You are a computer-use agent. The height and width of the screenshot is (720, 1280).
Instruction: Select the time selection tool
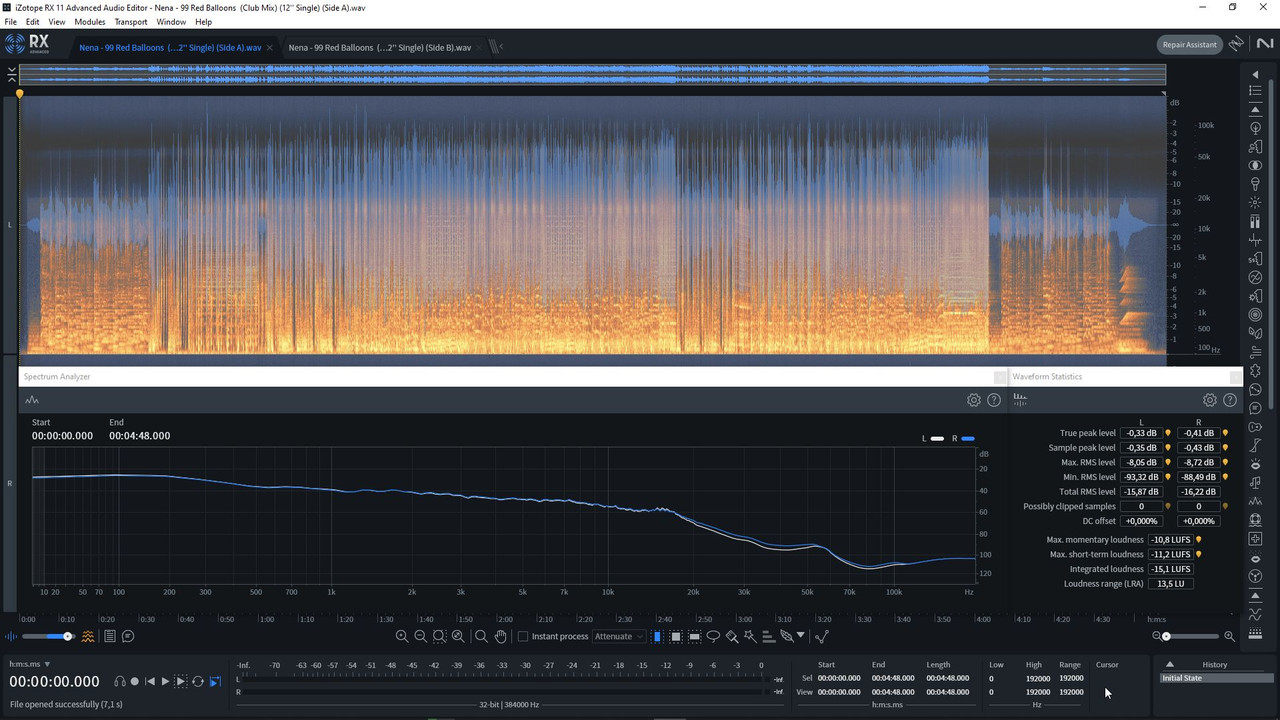(x=657, y=636)
